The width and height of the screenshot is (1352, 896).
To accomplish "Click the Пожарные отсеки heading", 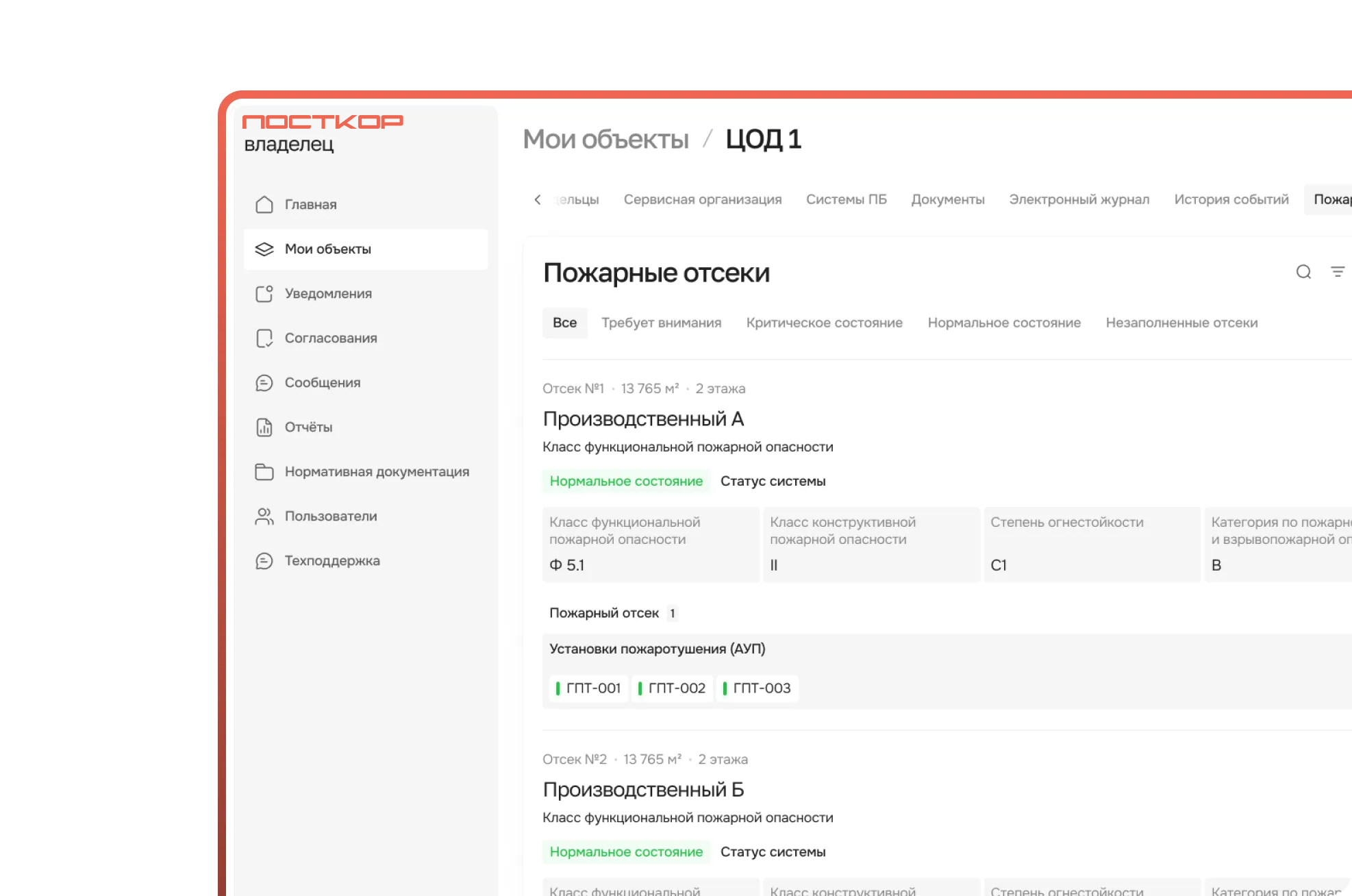I will [x=656, y=273].
